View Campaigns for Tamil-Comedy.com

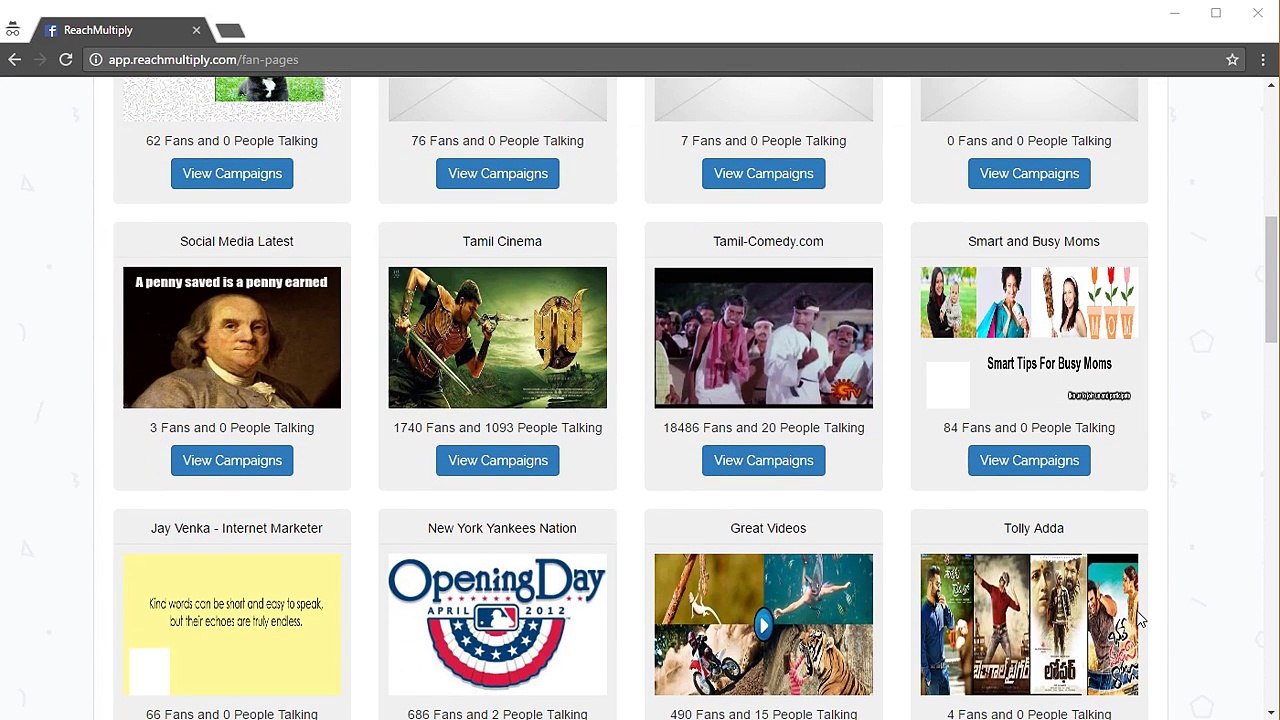(x=764, y=461)
